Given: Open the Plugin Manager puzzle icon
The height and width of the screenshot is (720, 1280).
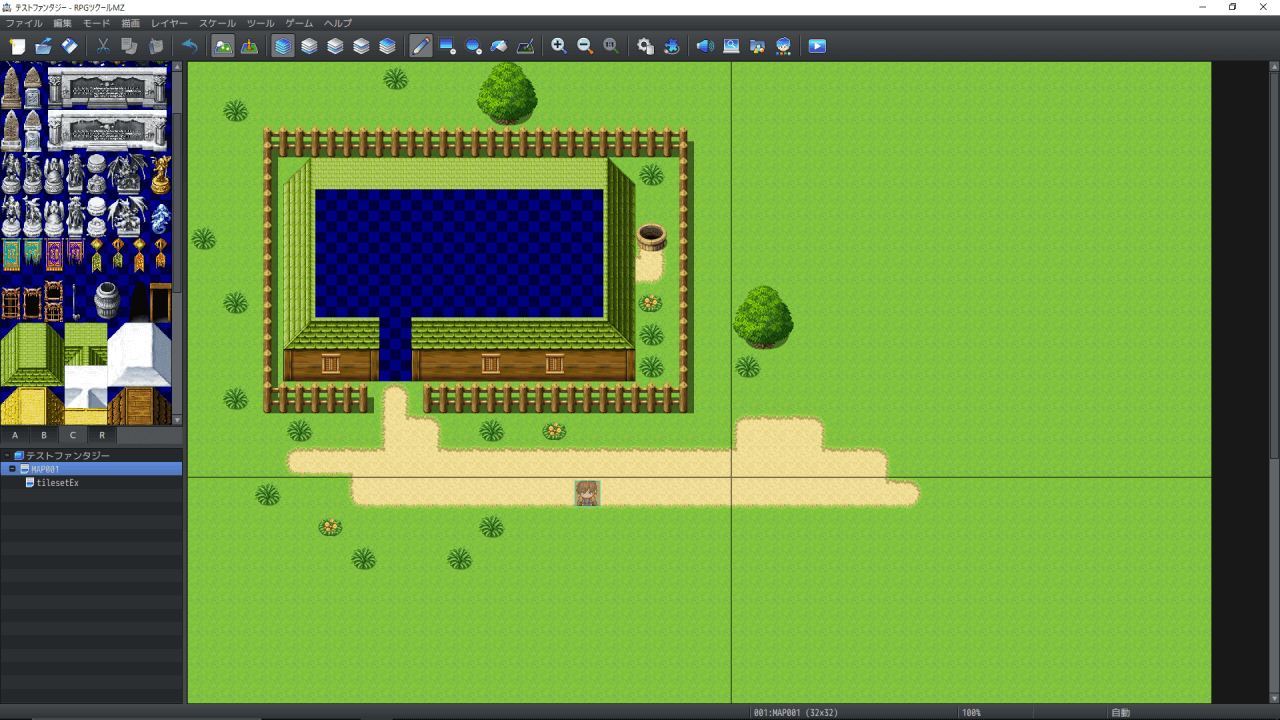Looking at the screenshot, I should [671, 46].
